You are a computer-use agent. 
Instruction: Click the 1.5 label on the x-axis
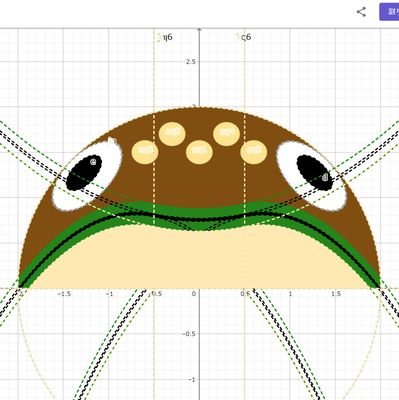[336, 294]
